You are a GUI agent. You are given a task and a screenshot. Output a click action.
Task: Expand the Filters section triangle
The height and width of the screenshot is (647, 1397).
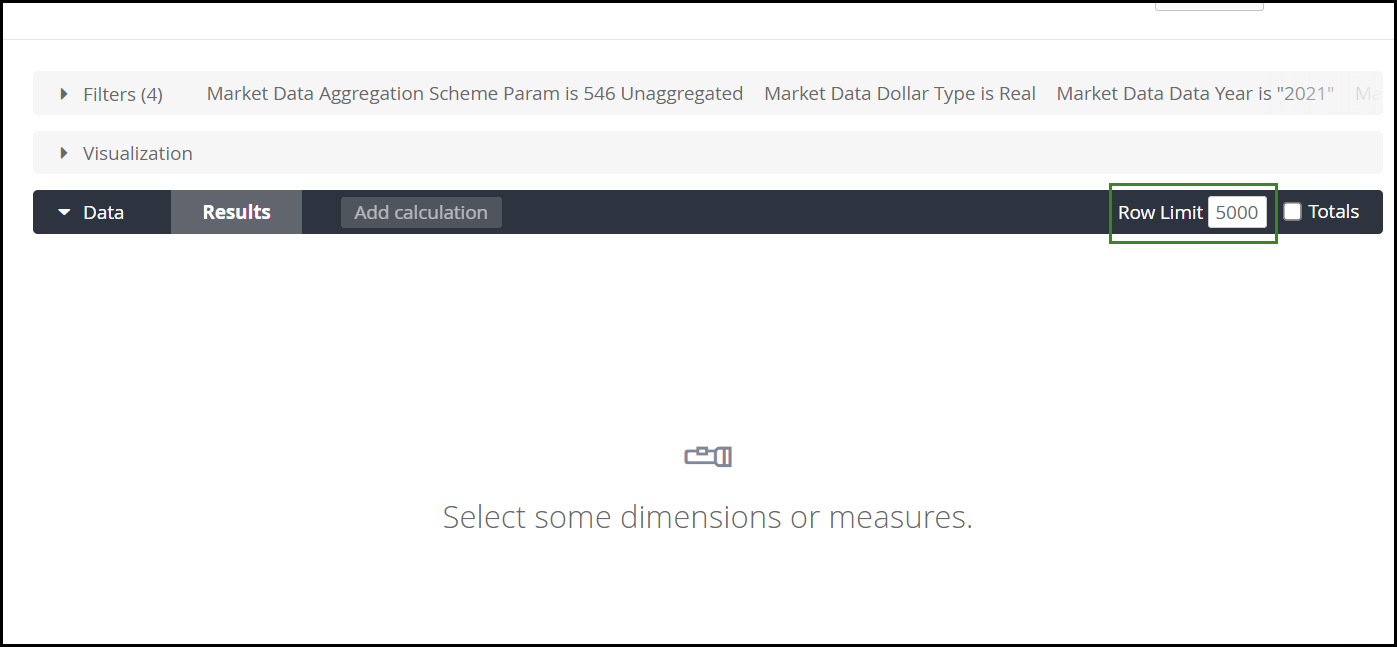(x=64, y=94)
